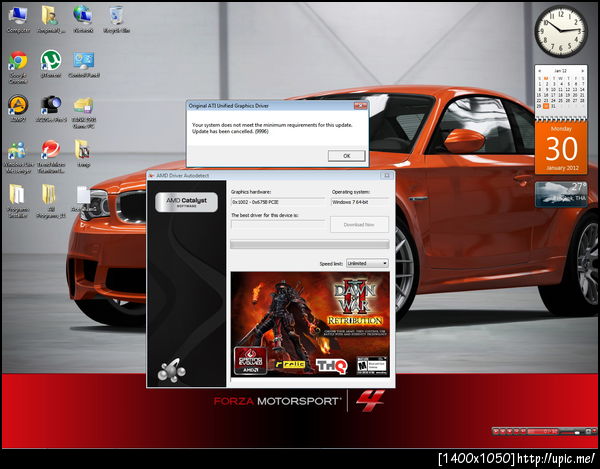Viewport: 600px width, 469px height.
Task: Click the analog clock gadget
Action: point(561,31)
